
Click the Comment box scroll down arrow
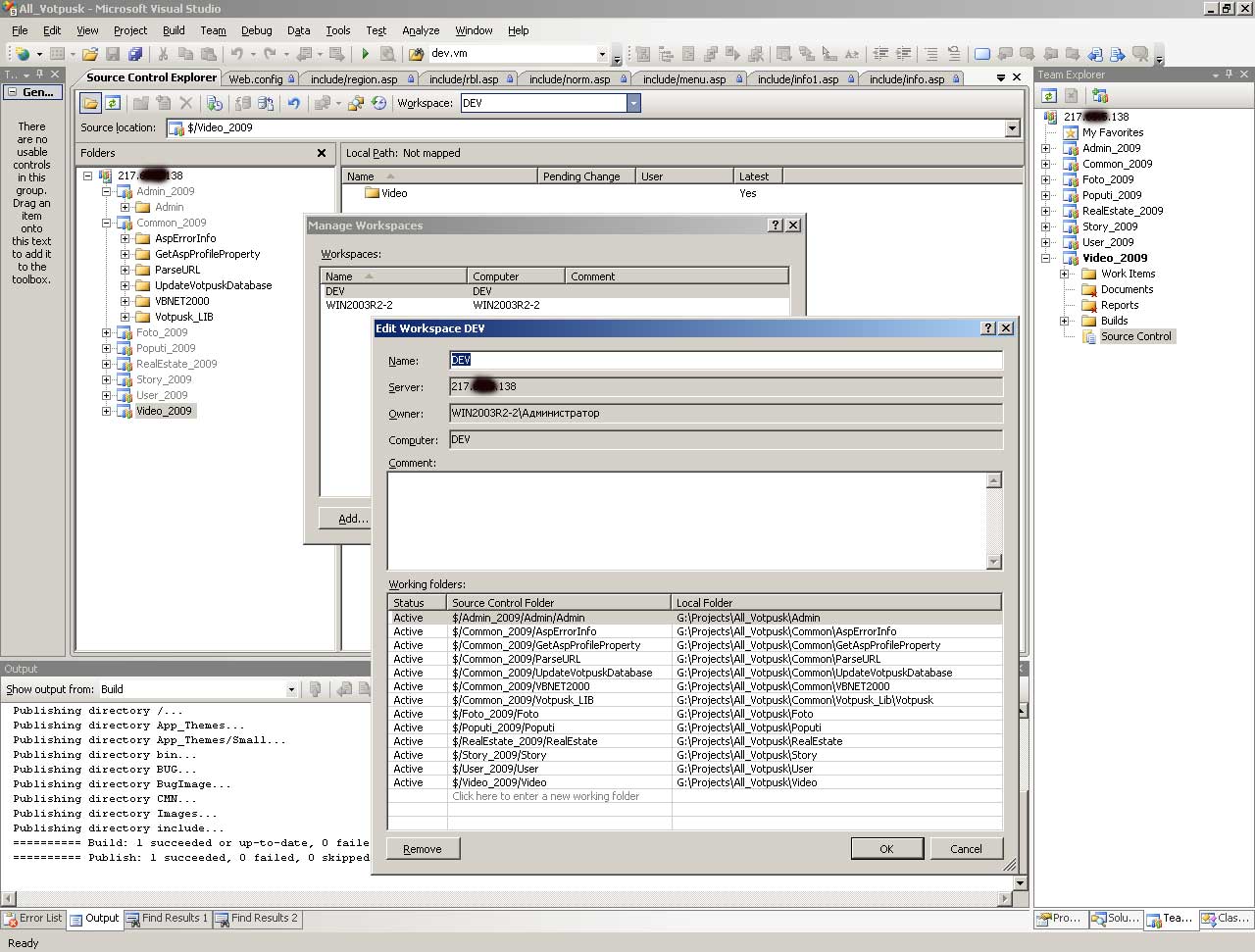click(993, 562)
